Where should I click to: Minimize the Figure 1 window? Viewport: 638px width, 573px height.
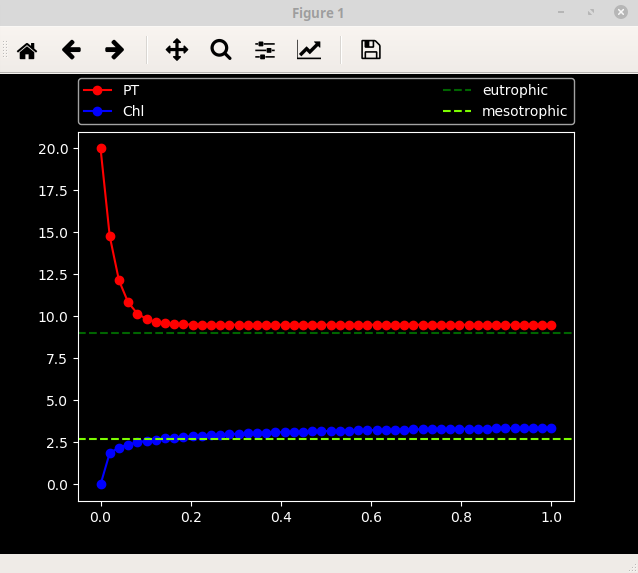pos(563,13)
